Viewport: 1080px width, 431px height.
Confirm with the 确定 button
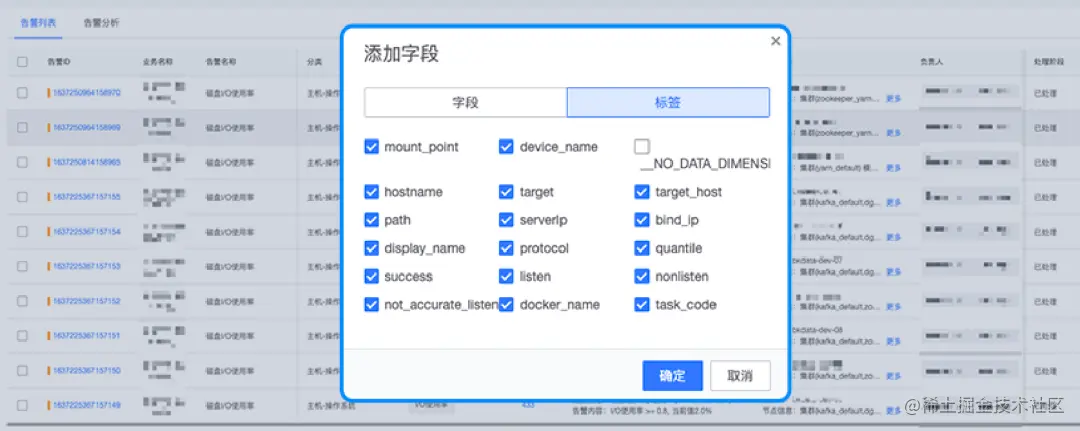click(x=672, y=376)
